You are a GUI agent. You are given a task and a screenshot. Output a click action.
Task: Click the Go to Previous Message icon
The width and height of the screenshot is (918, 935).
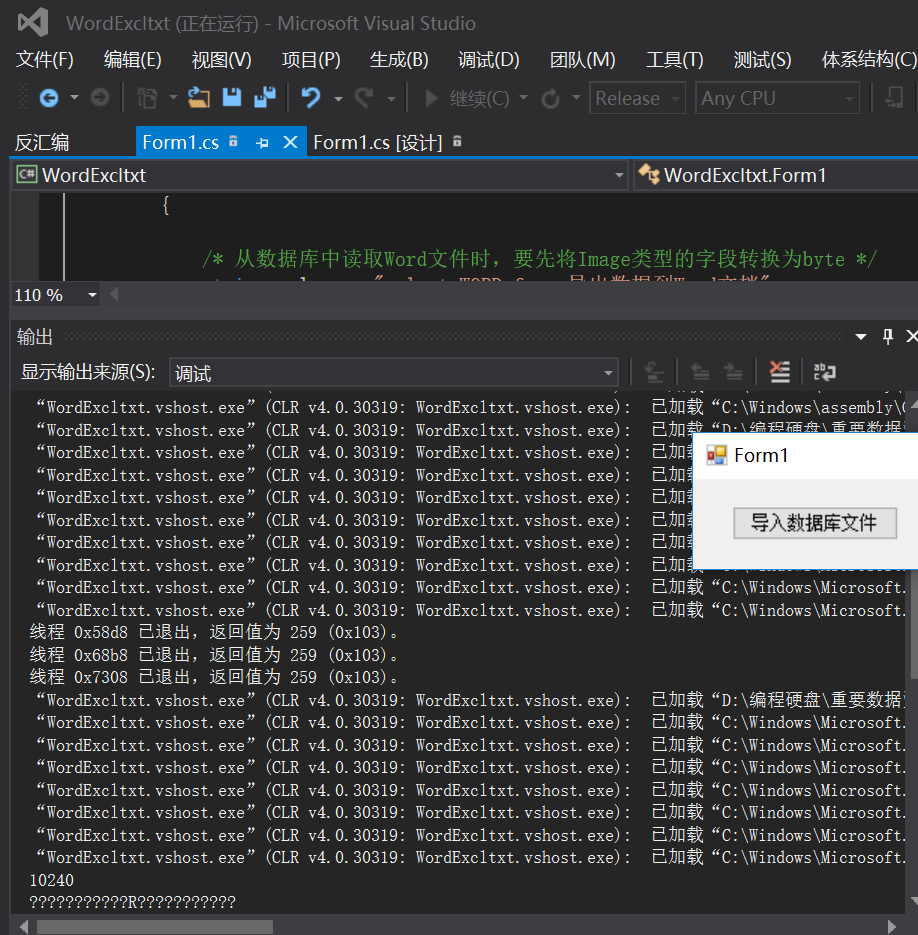pos(700,372)
